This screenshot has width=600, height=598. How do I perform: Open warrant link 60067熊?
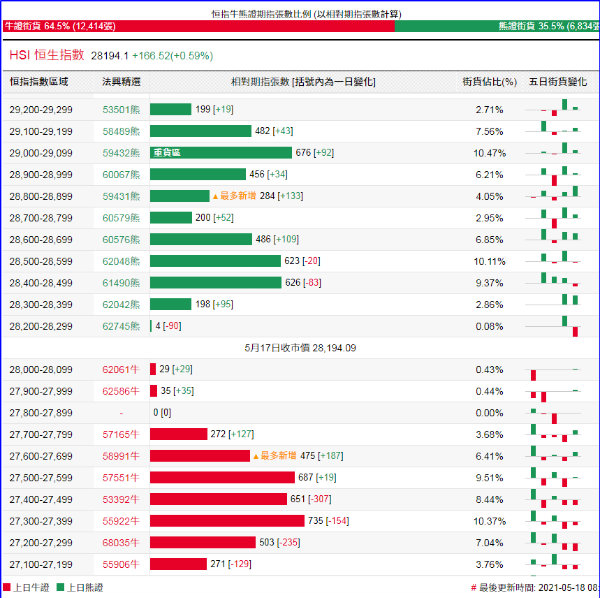[121, 175]
